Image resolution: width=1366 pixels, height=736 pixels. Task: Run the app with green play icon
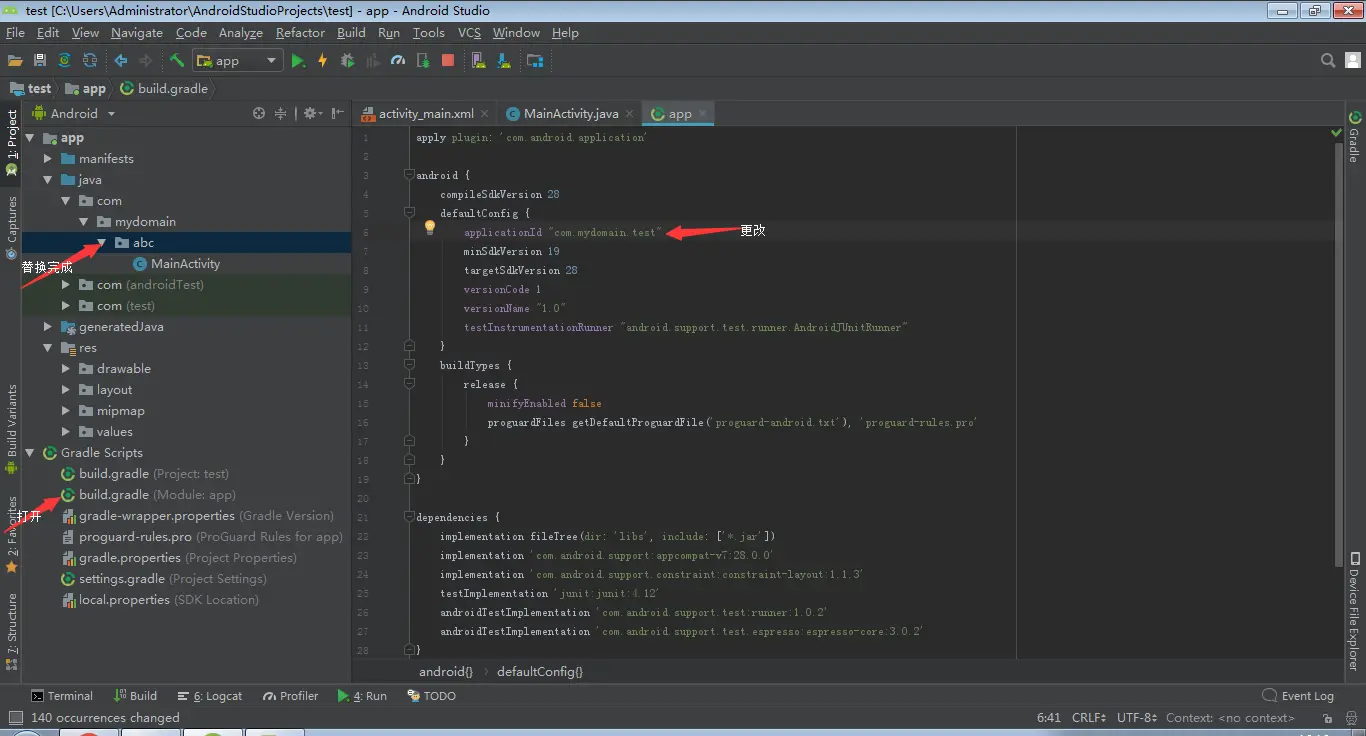coord(298,61)
